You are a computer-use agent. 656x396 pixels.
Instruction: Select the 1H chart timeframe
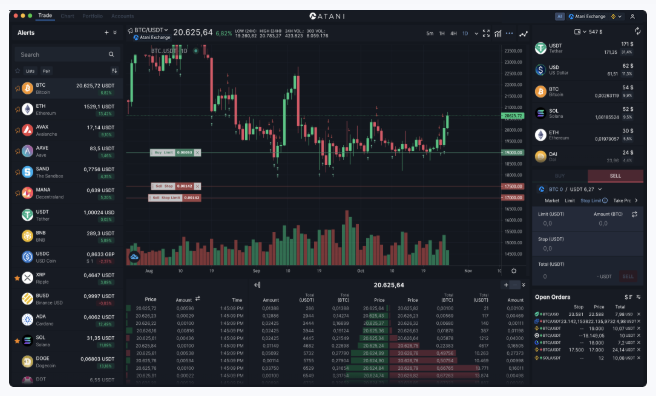click(x=442, y=33)
